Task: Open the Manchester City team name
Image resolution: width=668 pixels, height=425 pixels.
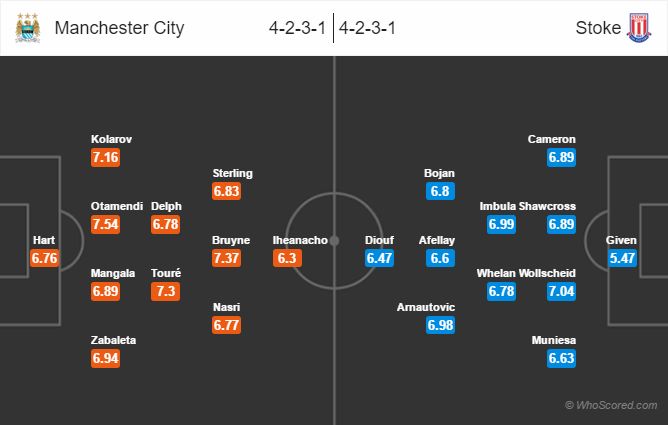Action: [119, 28]
